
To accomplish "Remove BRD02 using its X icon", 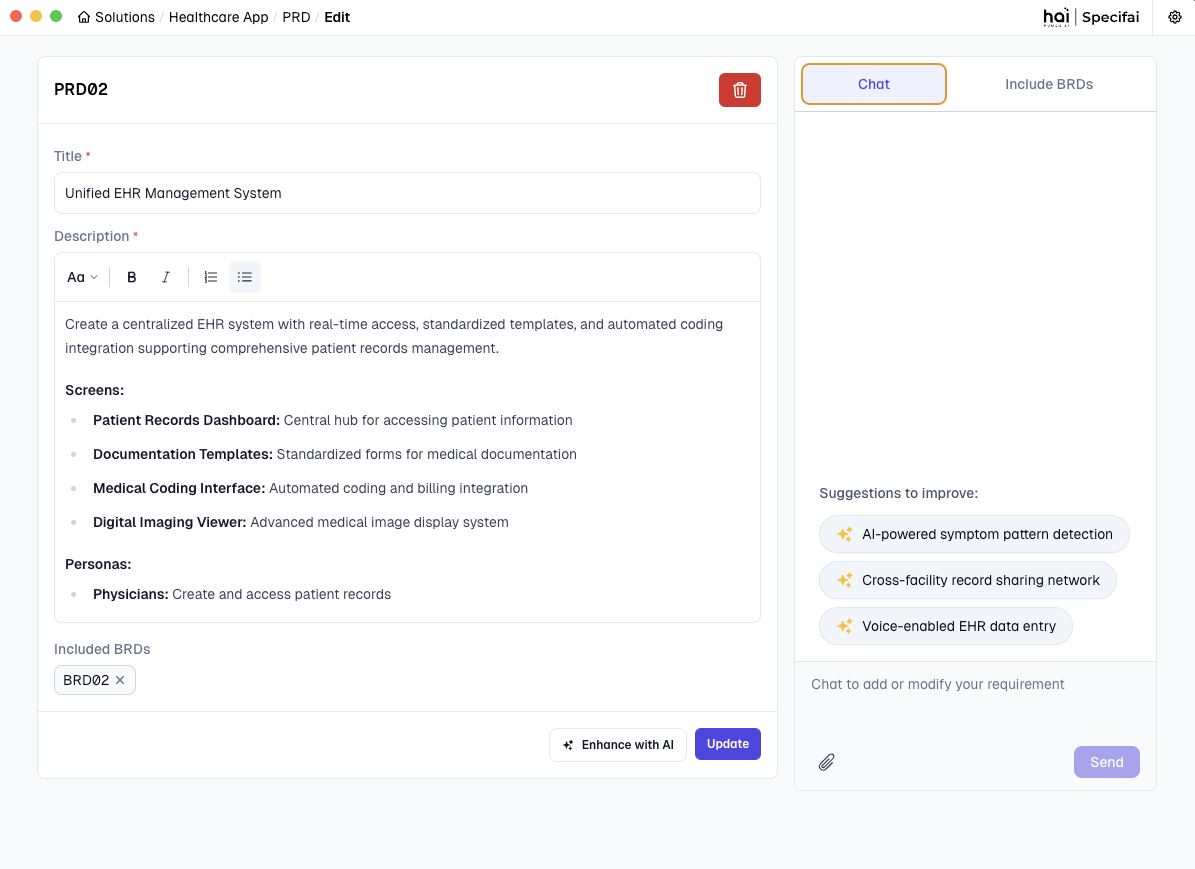I will coord(120,680).
